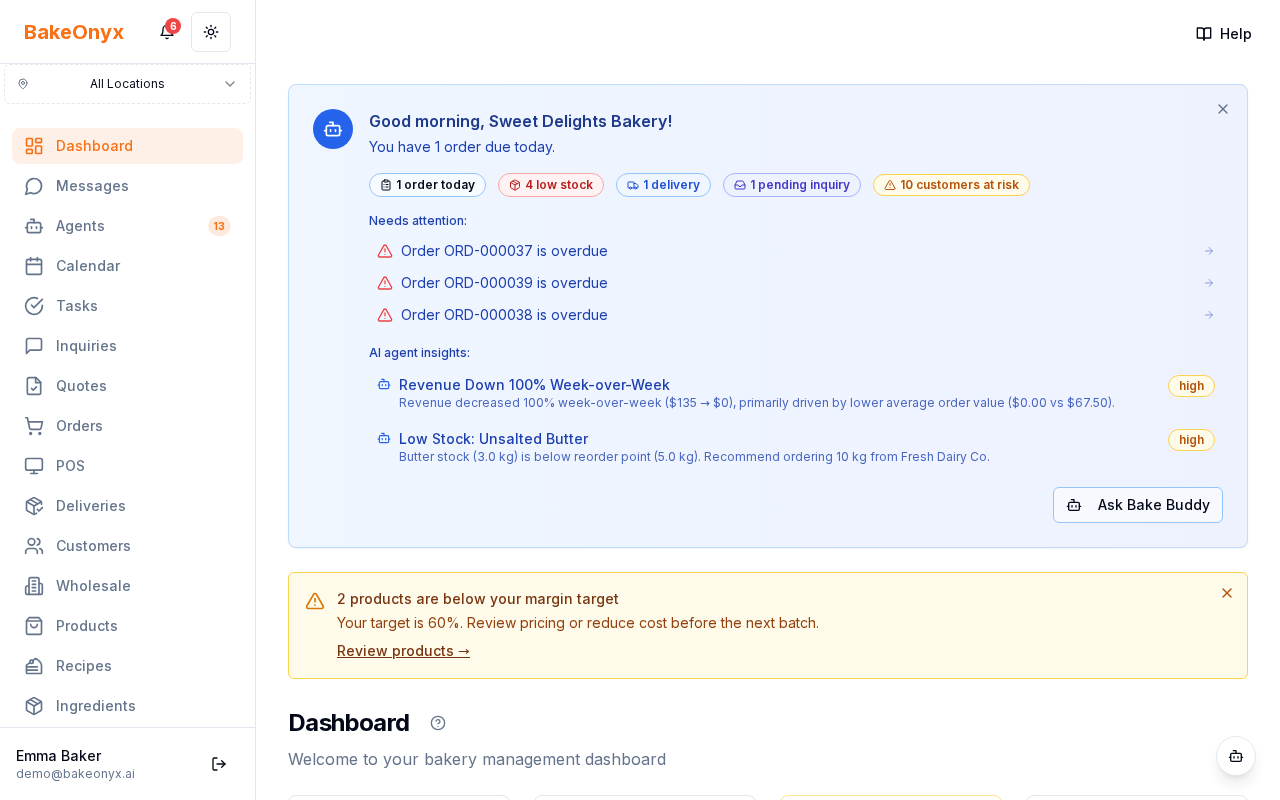The height and width of the screenshot is (800, 1280).
Task: Click the Inquiries chat icon
Action: 34,346
